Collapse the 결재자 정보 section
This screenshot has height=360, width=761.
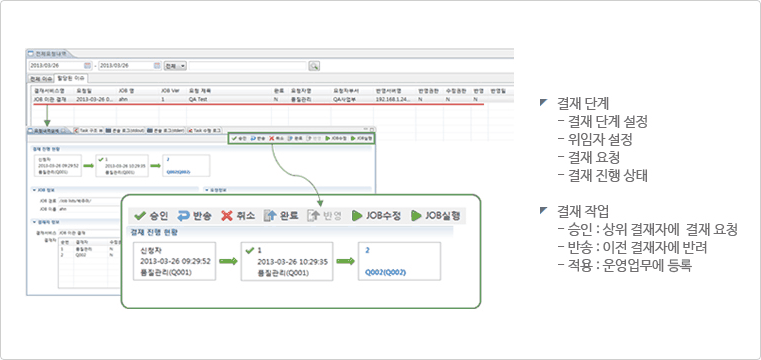(x=33, y=222)
